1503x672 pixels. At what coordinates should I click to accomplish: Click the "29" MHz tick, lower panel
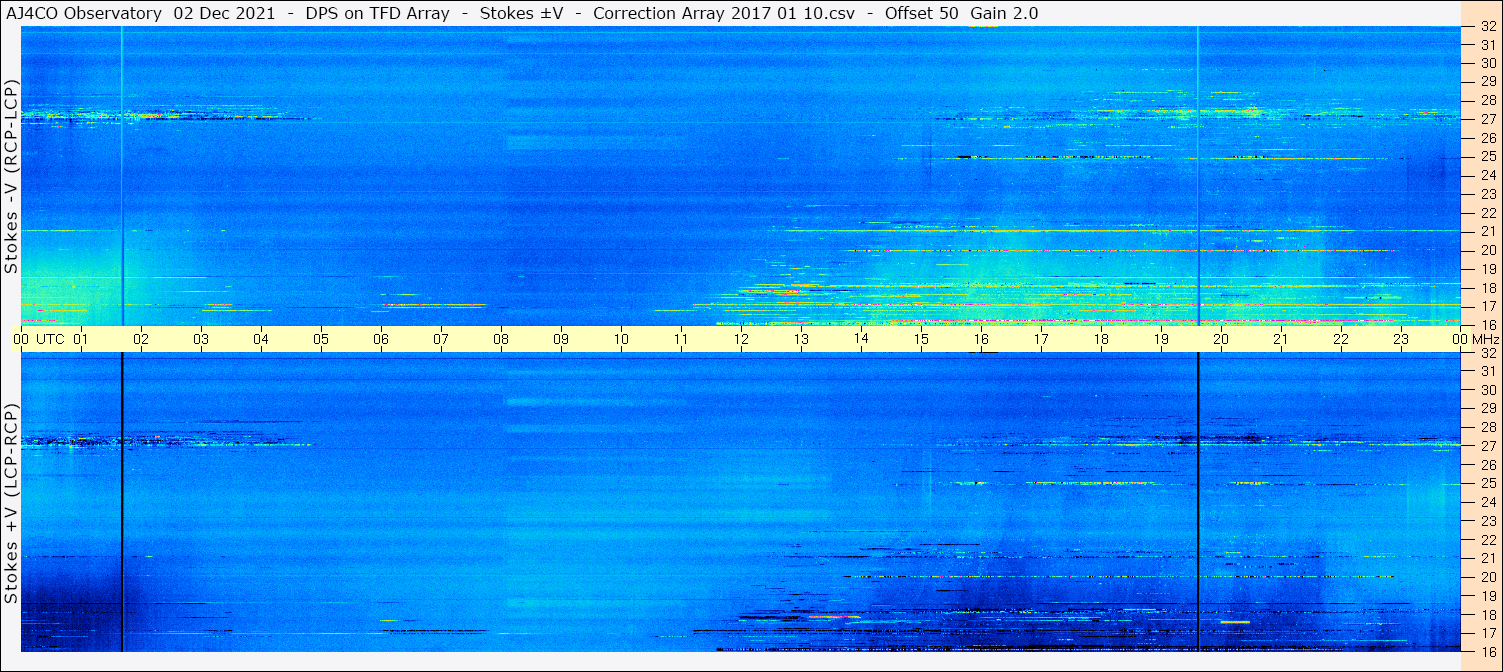[1487, 408]
